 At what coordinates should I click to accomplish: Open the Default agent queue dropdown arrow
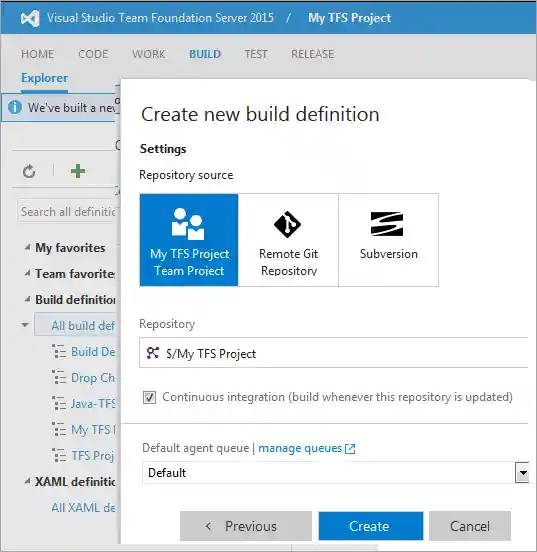click(x=523, y=473)
